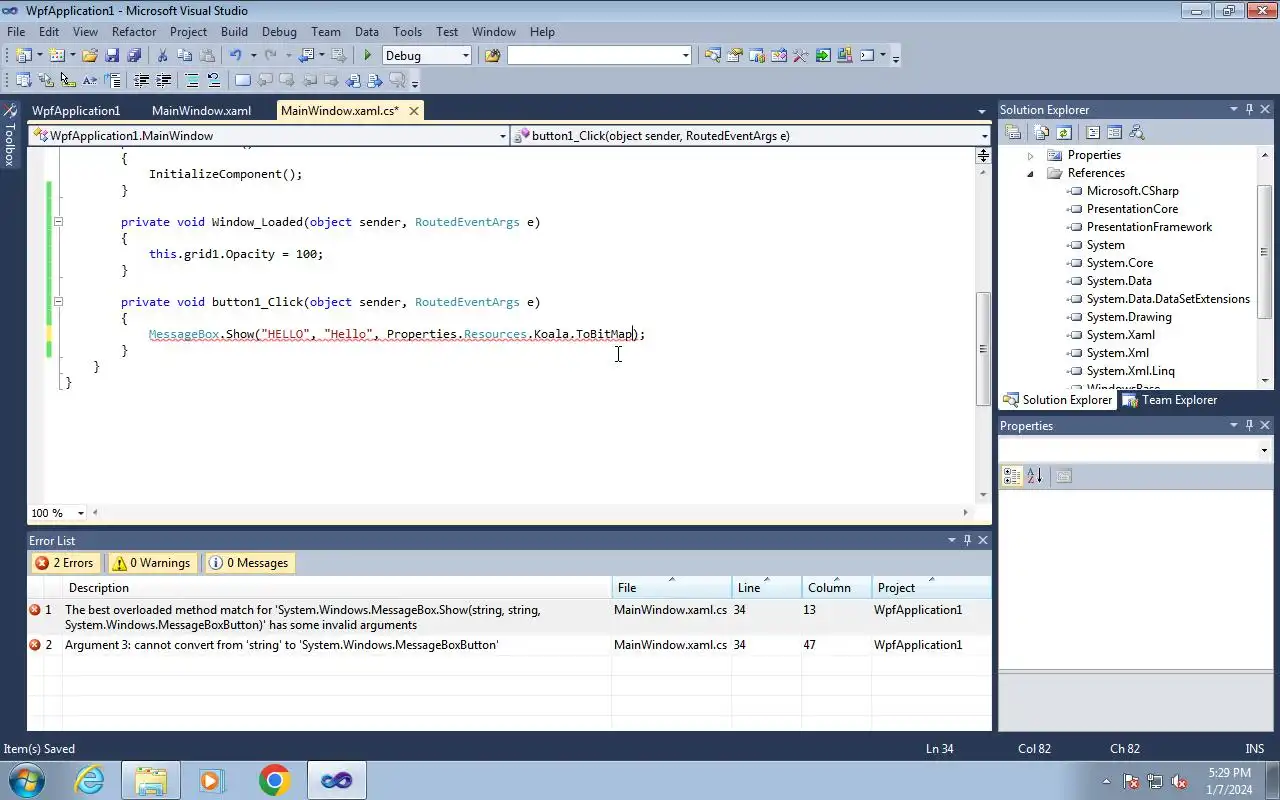Click the Cut scissors icon
Screen dimensions: 1280x800
click(x=162, y=56)
